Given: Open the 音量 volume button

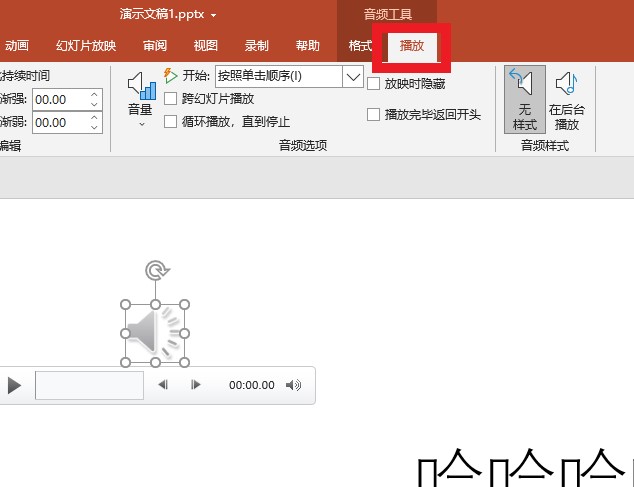Looking at the screenshot, I should [141, 98].
